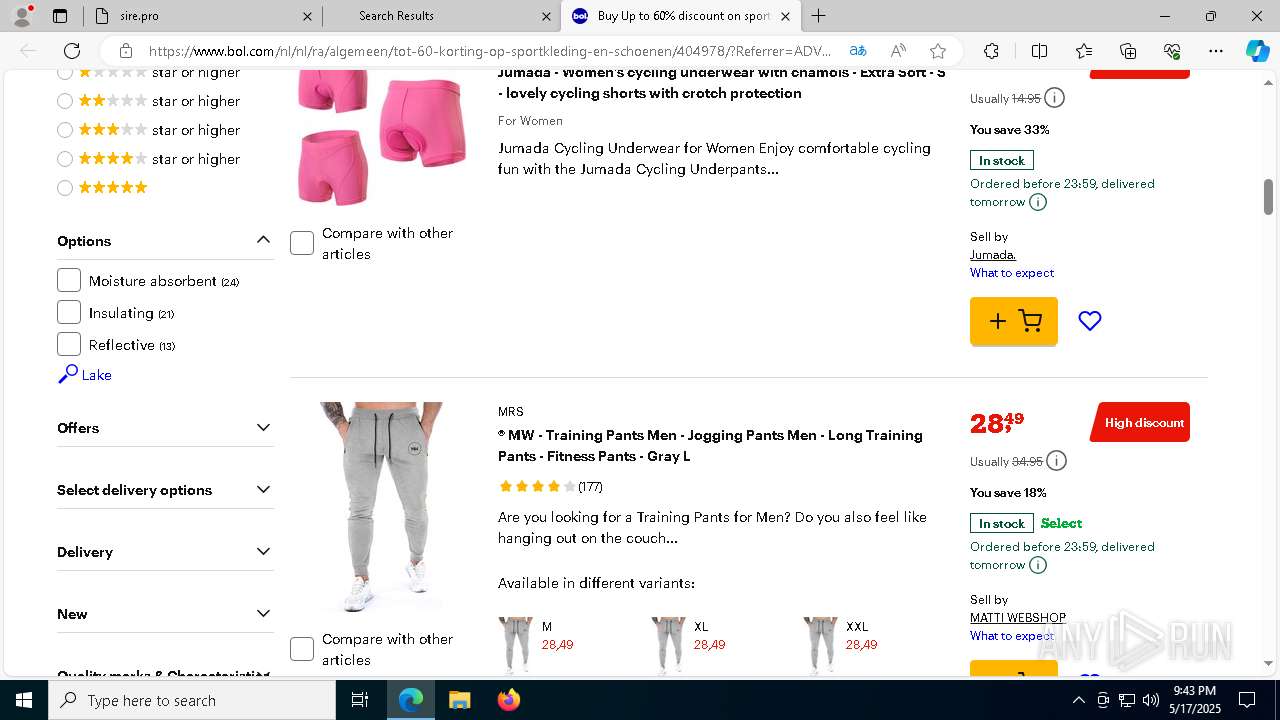This screenshot has width=1280, height=720.
Task: Add page to favorites star icon
Action: (937, 51)
